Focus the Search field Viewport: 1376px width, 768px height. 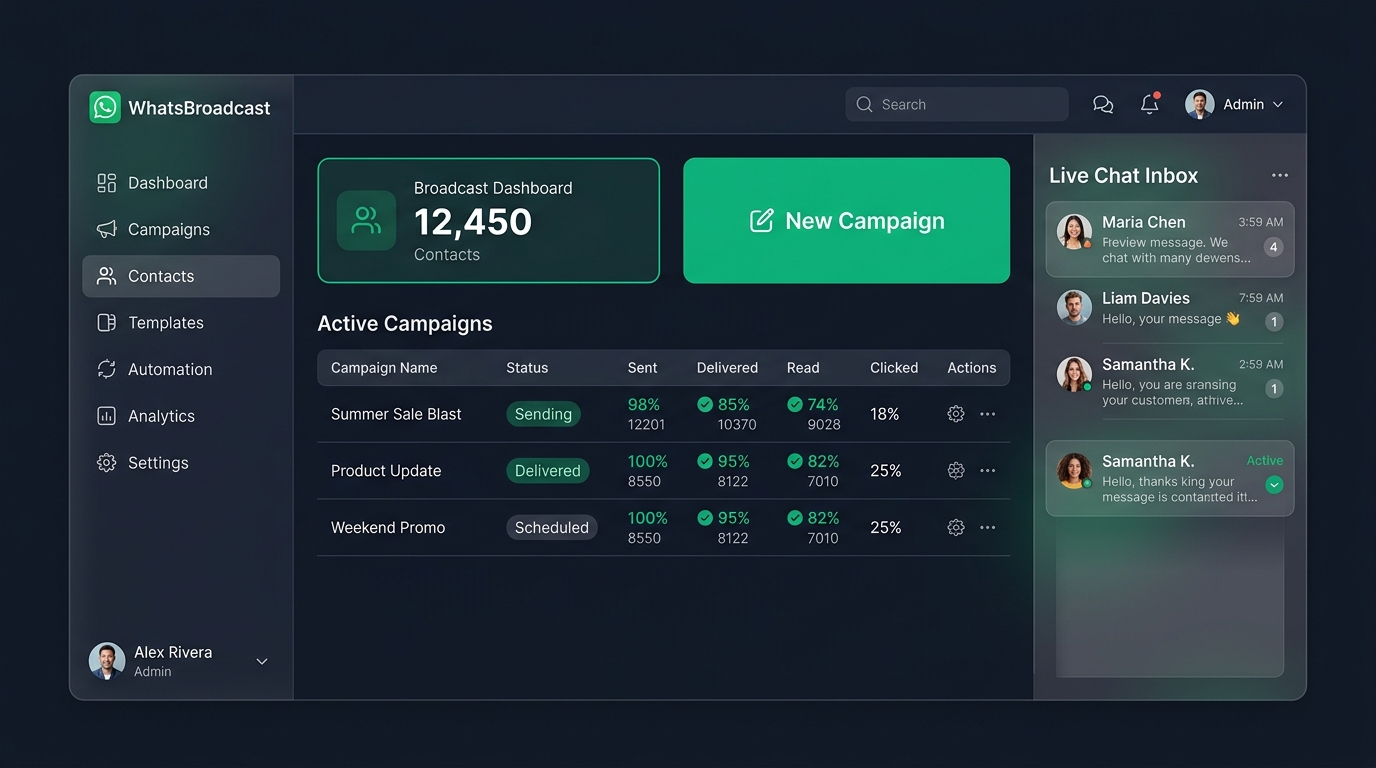point(957,104)
